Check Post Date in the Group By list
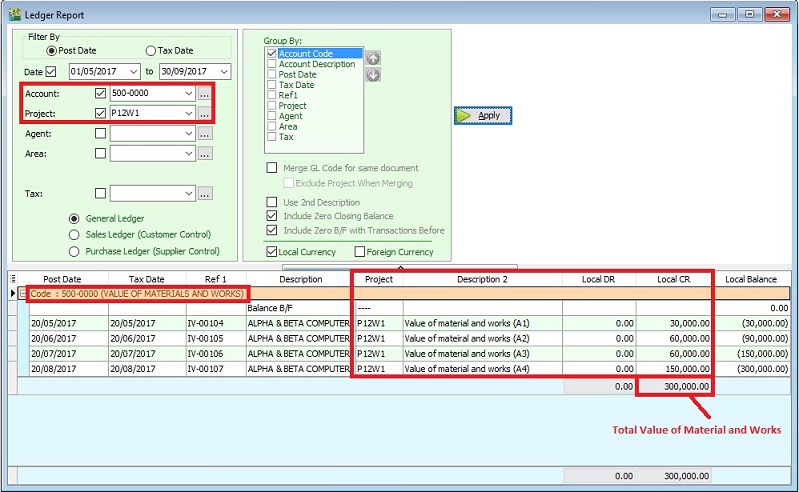Screen dimensions: 799x492 tap(272, 75)
